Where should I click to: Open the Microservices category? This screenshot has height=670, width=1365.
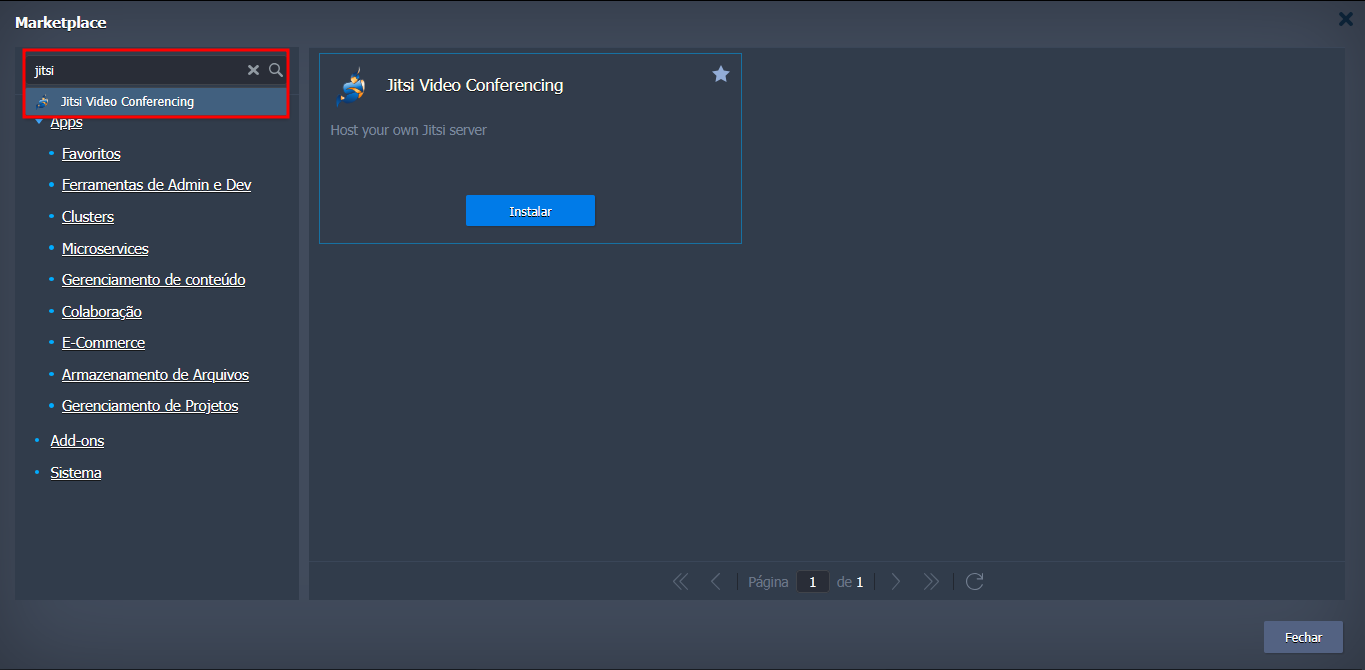click(105, 248)
